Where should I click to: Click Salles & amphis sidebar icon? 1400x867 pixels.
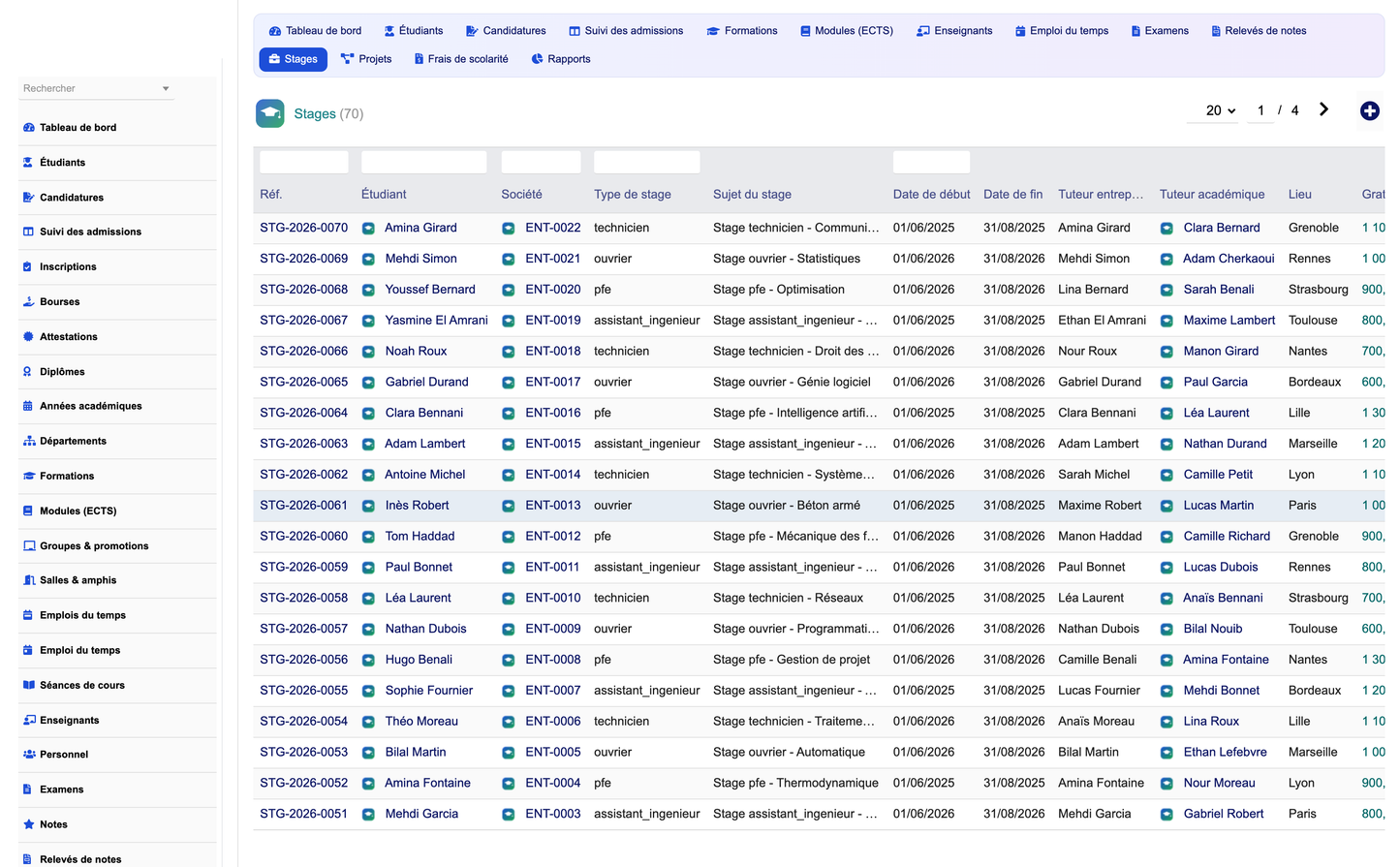28,580
